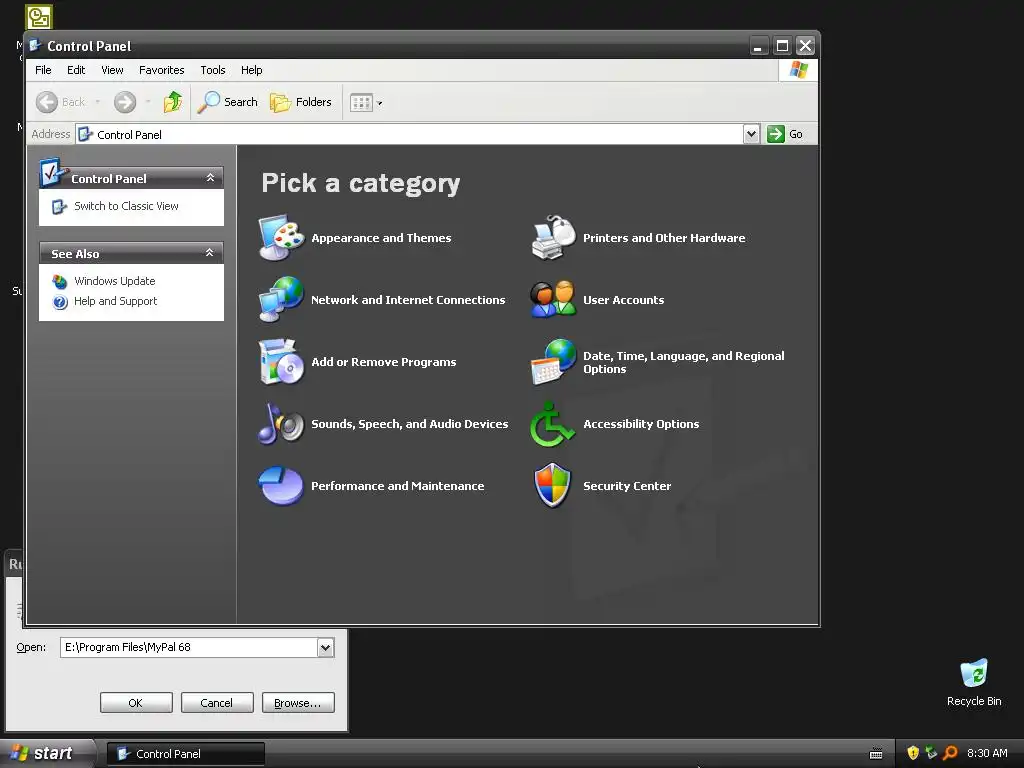Screen dimensions: 1024x768
Task: Open the Help menu
Action: click(x=251, y=70)
